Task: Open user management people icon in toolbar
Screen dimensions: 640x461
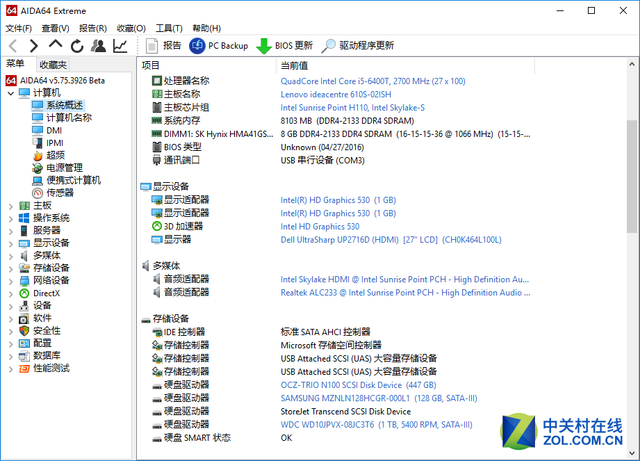Action: click(x=98, y=46)
